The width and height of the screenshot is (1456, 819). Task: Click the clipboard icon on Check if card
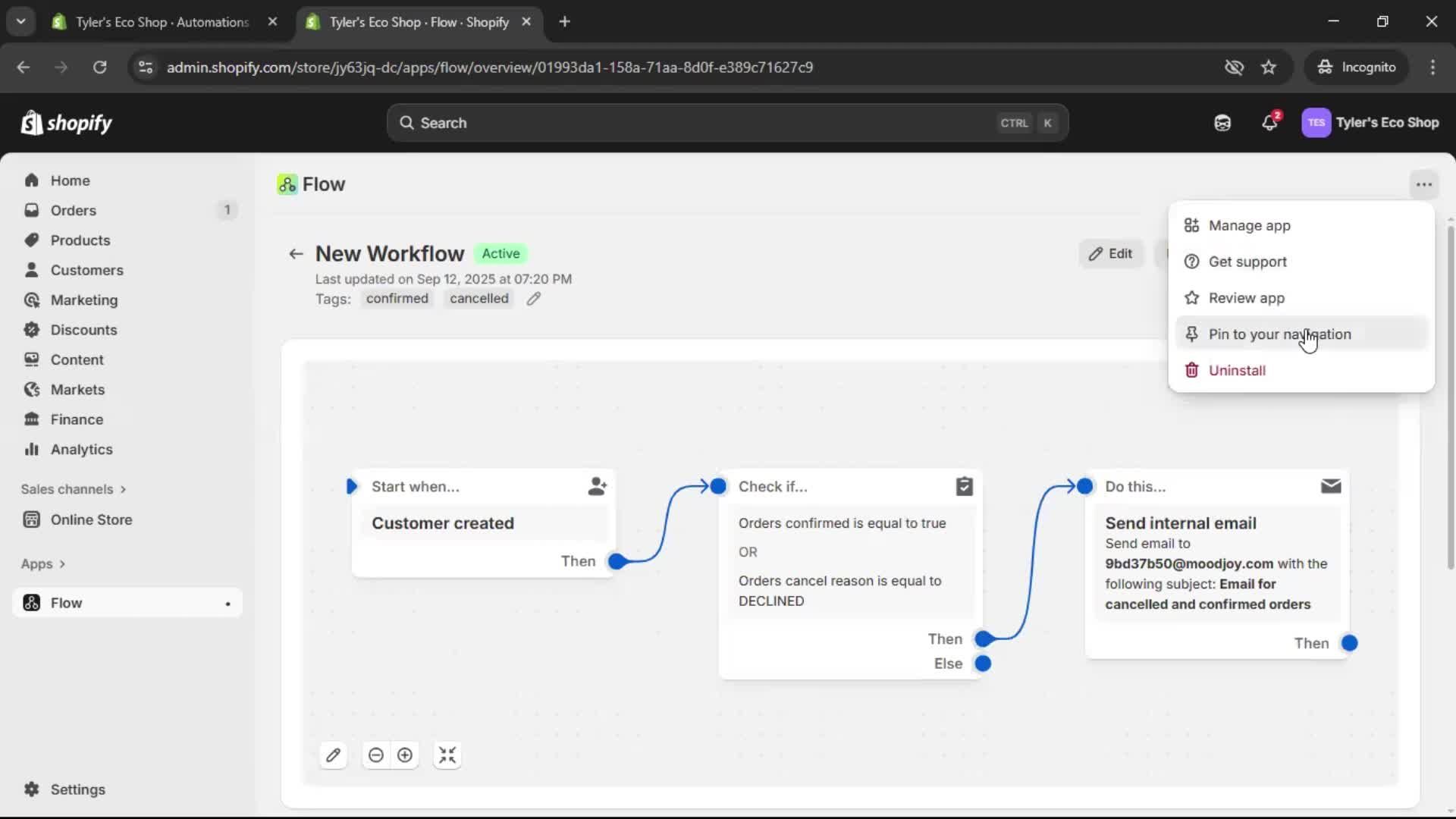964,487
